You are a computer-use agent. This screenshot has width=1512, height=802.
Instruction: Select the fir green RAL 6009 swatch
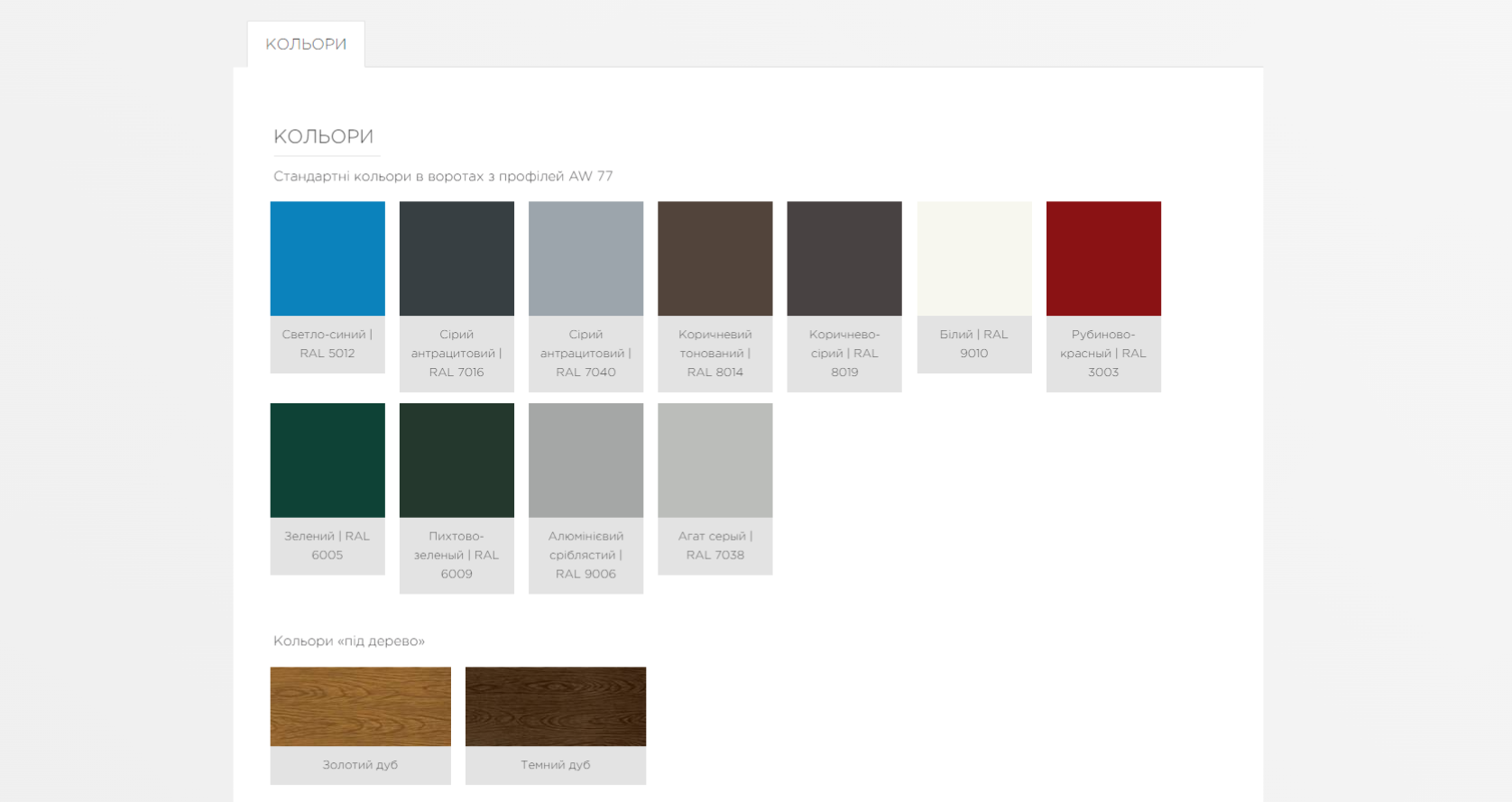click(x=456, y=460)
